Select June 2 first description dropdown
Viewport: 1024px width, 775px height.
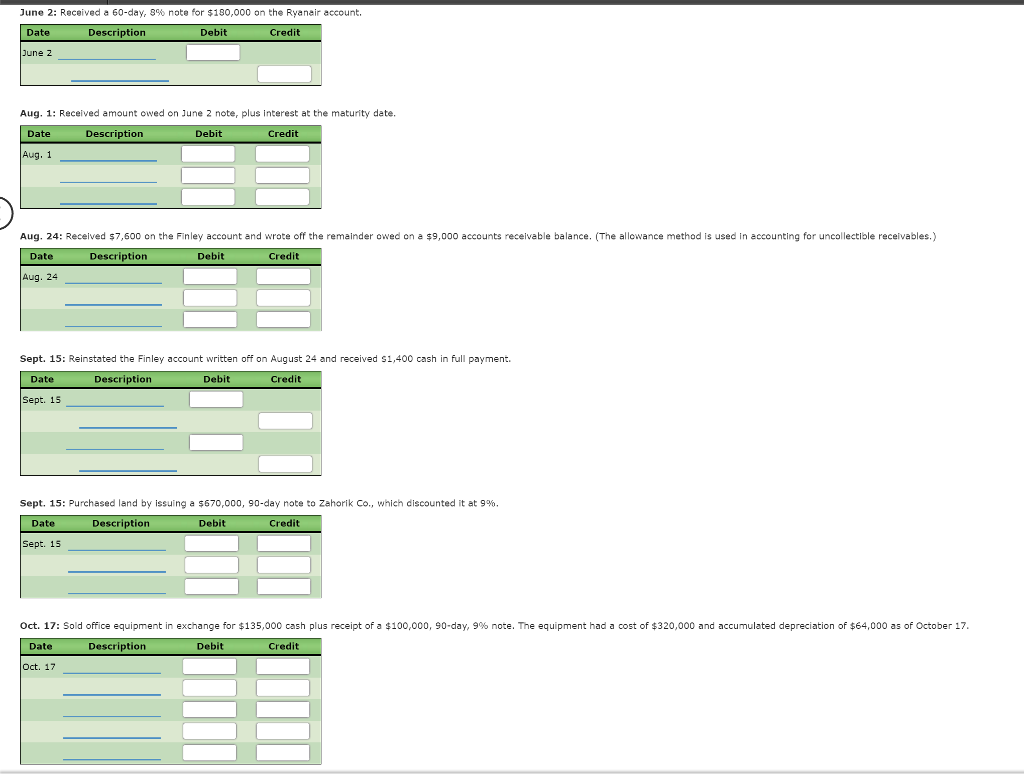coord(107,53)
